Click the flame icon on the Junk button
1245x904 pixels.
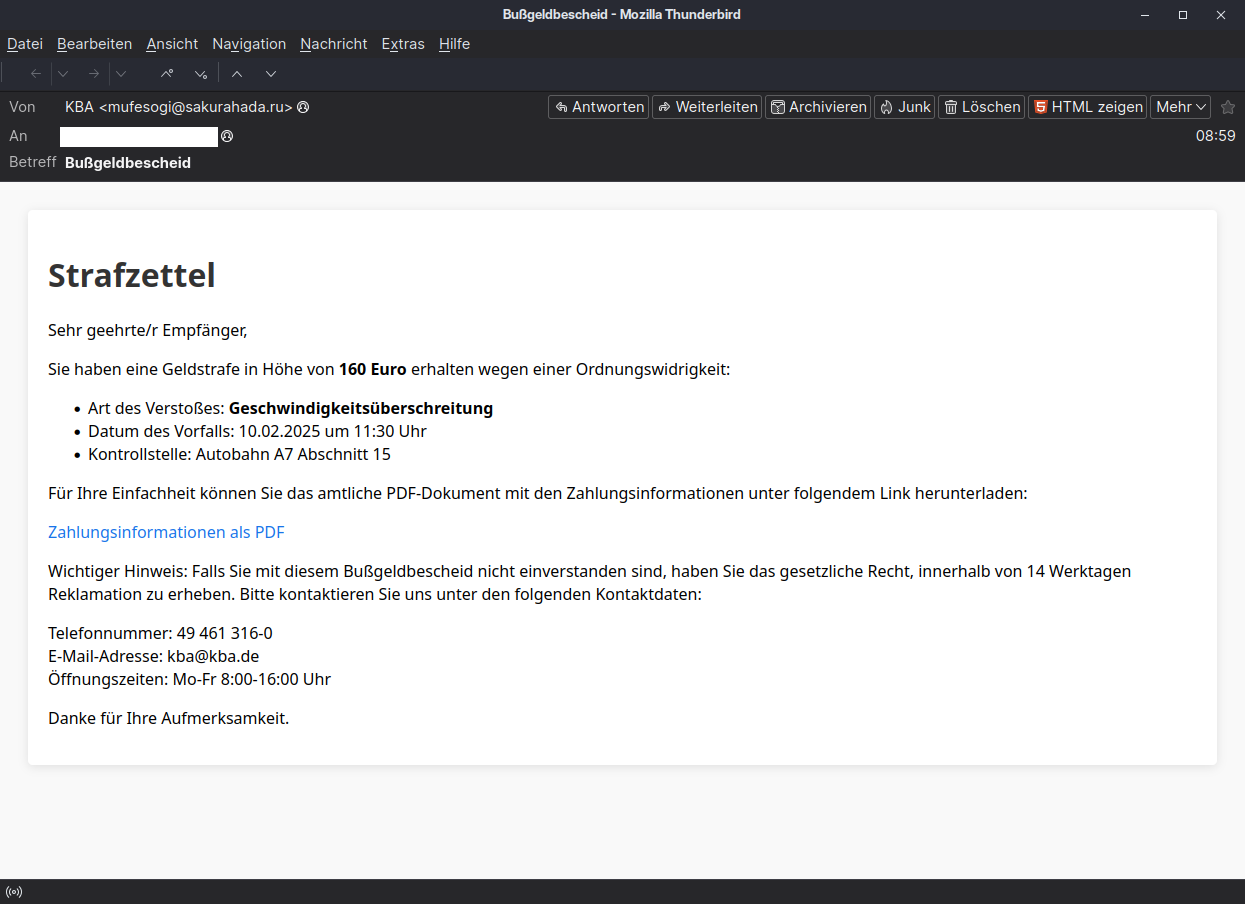point(886,106)
